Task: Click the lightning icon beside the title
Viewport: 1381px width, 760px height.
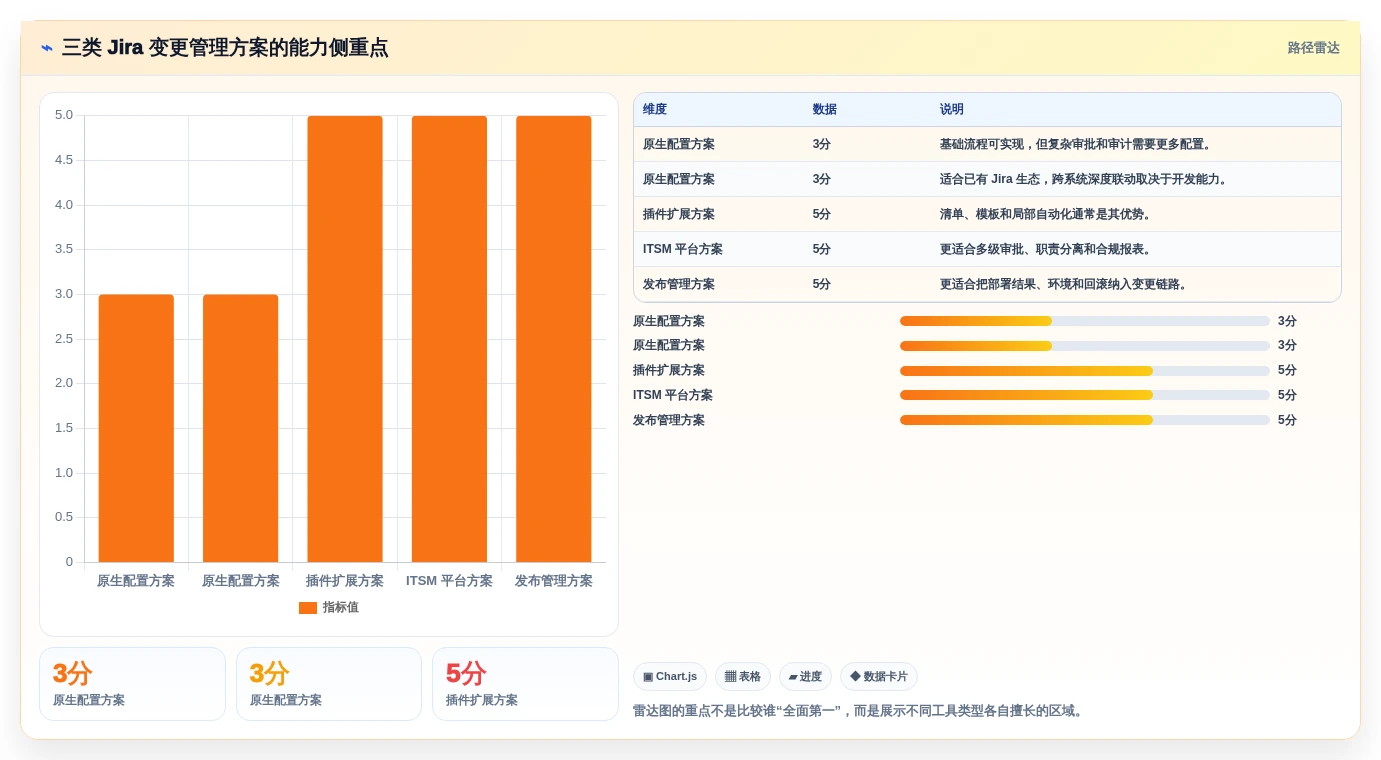Action: 47,48
